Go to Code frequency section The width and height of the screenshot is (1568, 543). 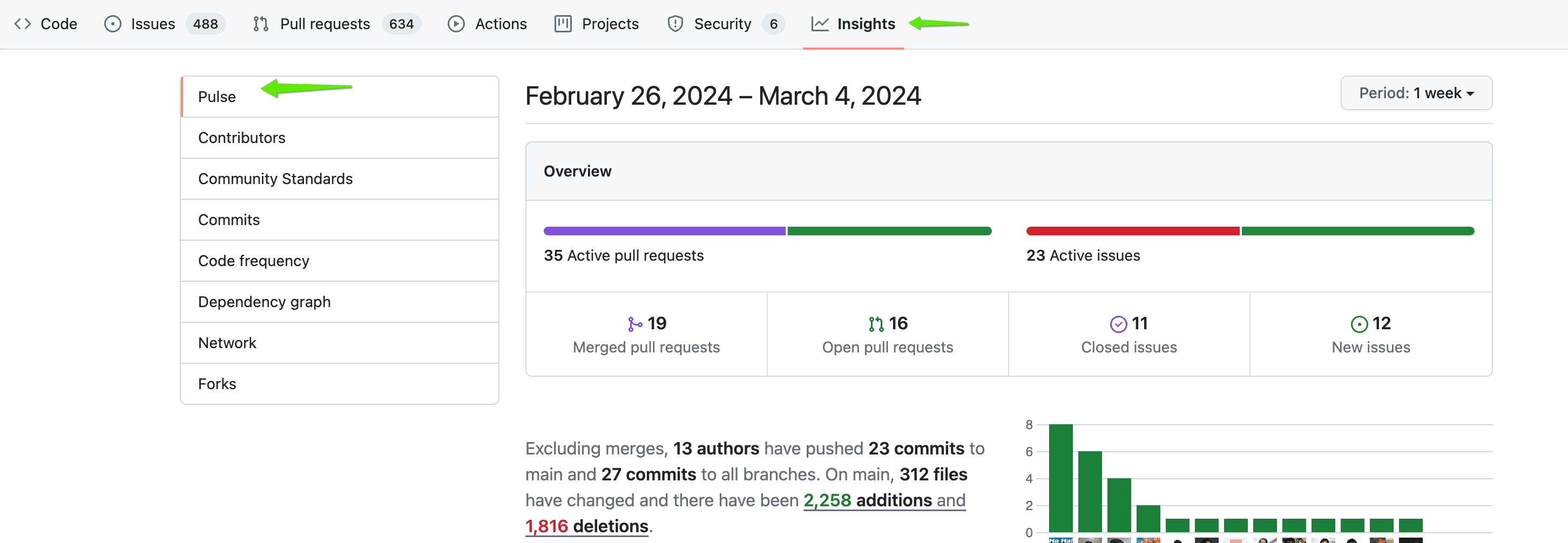253,261
